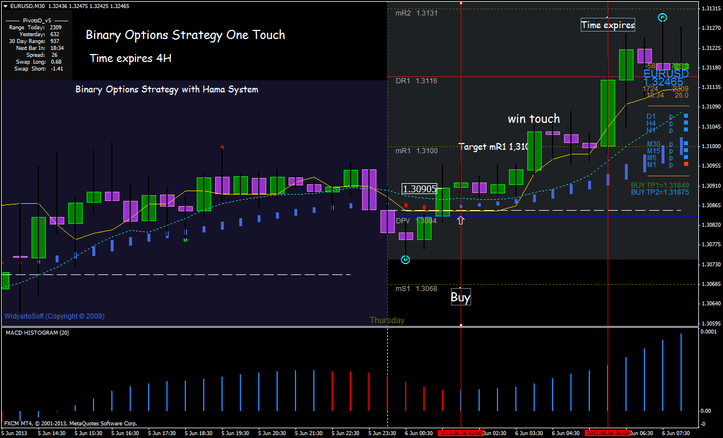Click the Thursday day separator label
The image size is (723, 438).
[387, 320]
